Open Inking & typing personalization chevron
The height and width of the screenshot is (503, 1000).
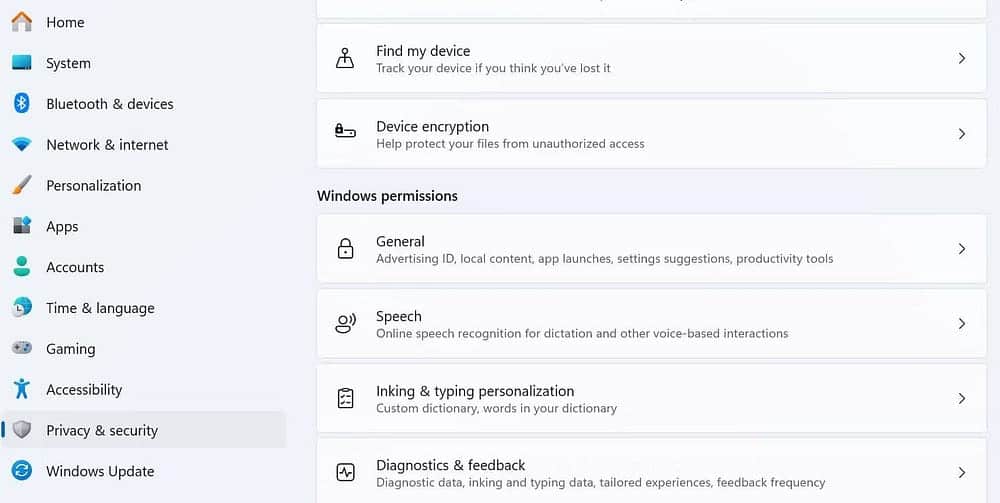pos(961,398)
